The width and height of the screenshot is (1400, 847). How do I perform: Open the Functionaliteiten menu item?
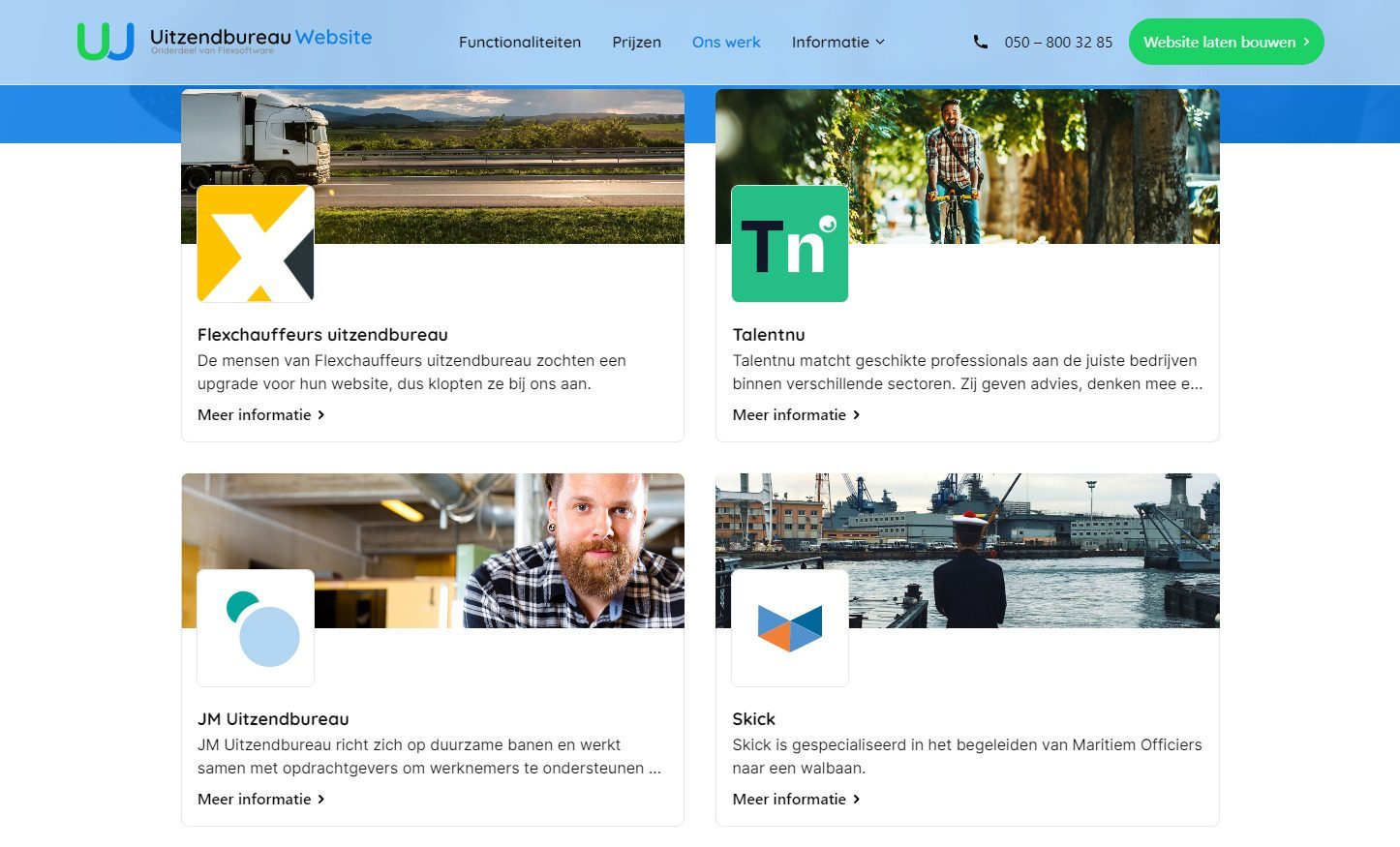click(520, 42)
